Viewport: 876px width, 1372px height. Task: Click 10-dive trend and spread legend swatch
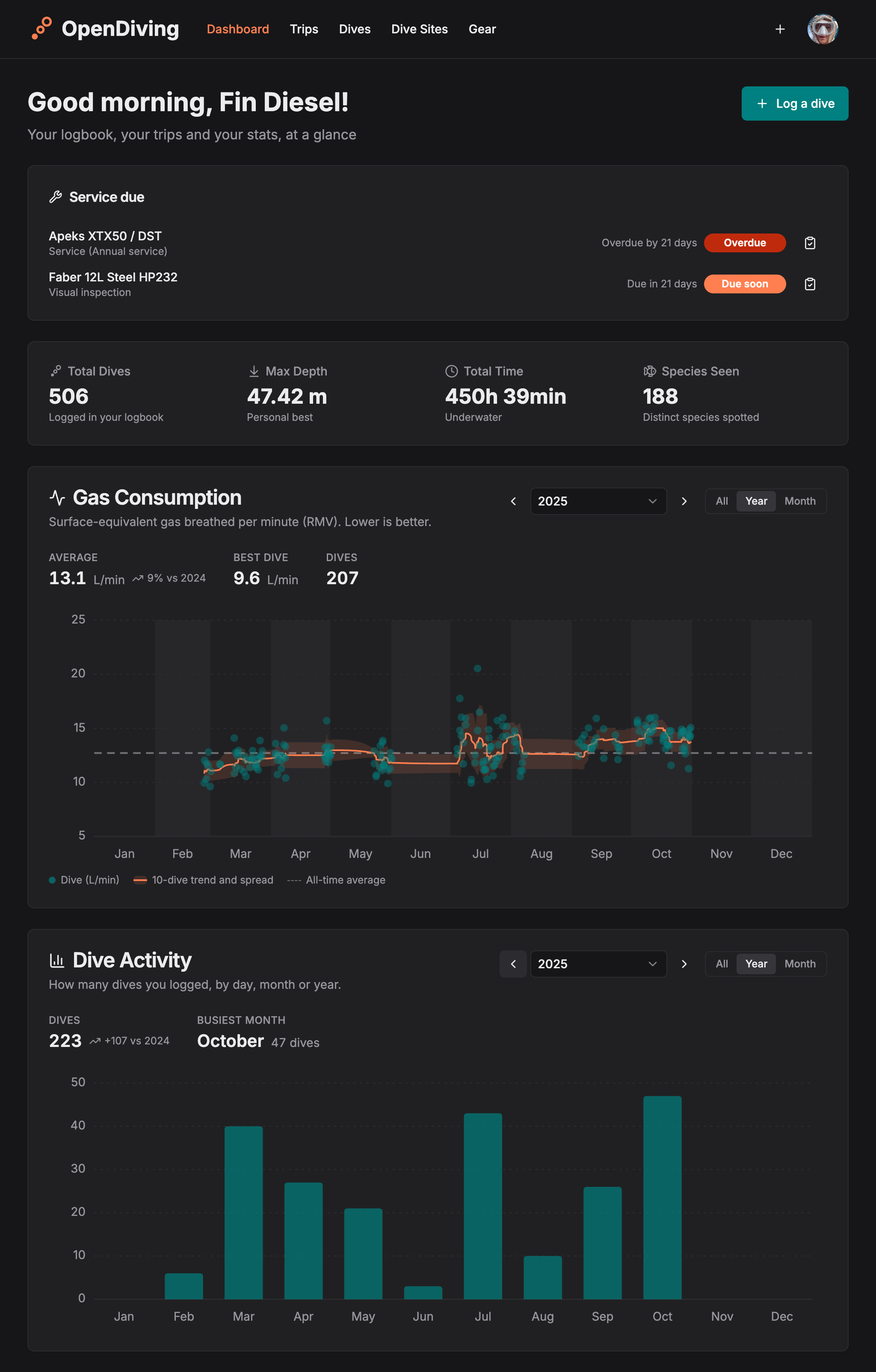tap(140, 880)
